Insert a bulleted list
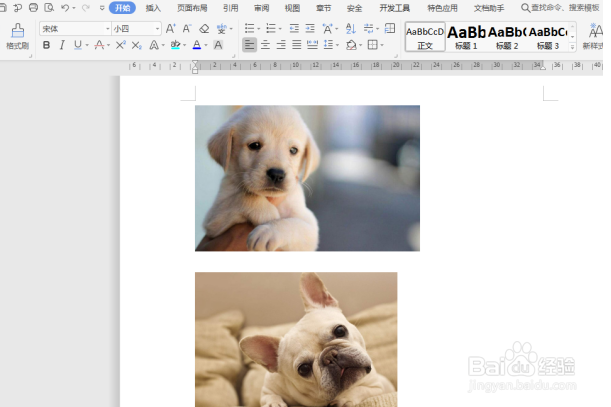This screenshot has width=611, height=407. pyautogui.click(x=249, y=28)
